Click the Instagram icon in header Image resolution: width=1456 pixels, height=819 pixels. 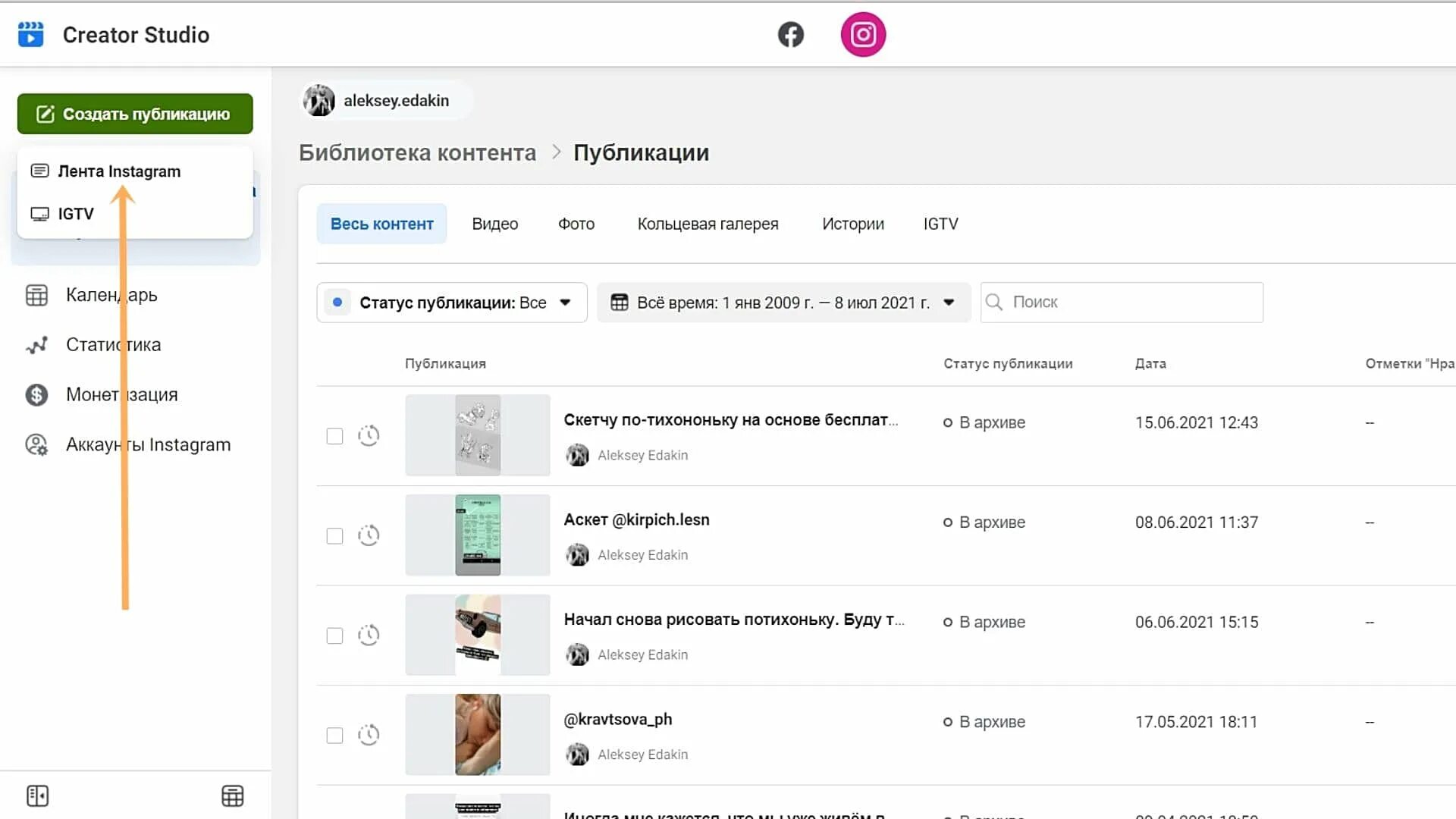pyautogui.click(x=863, y=35)
